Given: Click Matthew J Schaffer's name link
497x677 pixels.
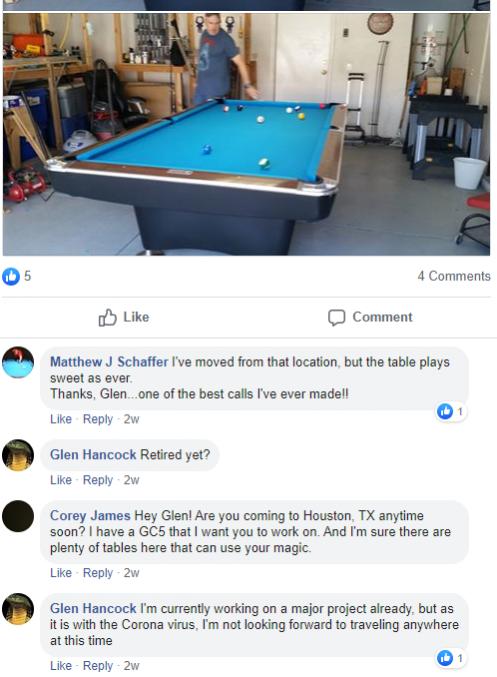Looking at the screenshot, I should coord(109,361).
